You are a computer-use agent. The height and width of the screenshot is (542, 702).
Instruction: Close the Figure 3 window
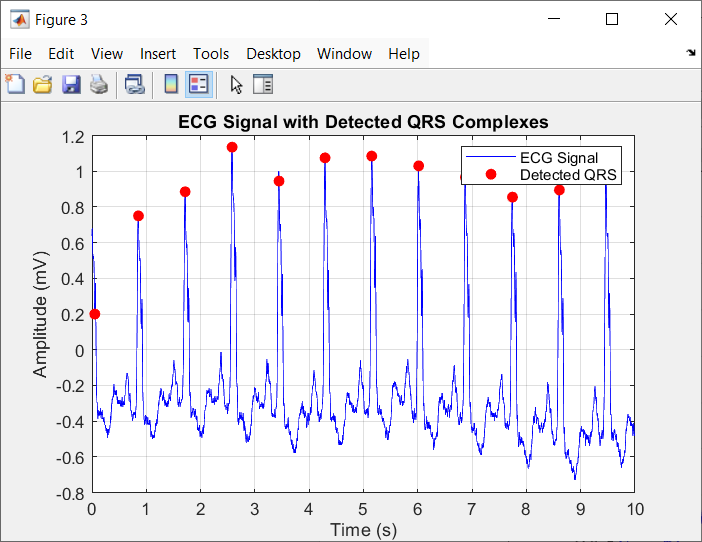point(671,19)
